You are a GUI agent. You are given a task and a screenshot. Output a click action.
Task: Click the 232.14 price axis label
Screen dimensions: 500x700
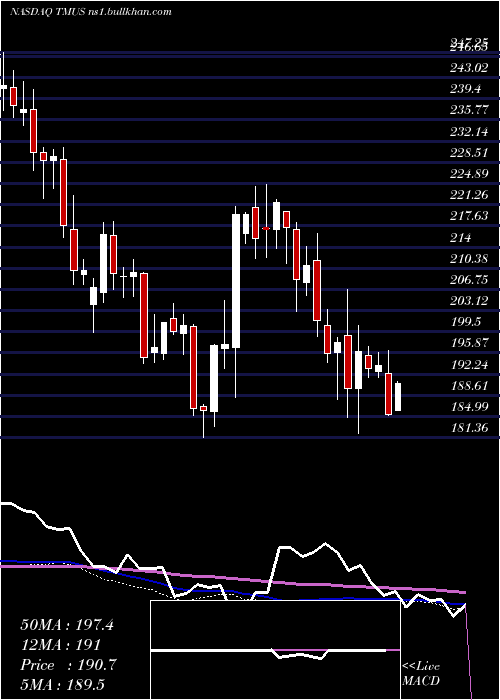tap(469, 132)
